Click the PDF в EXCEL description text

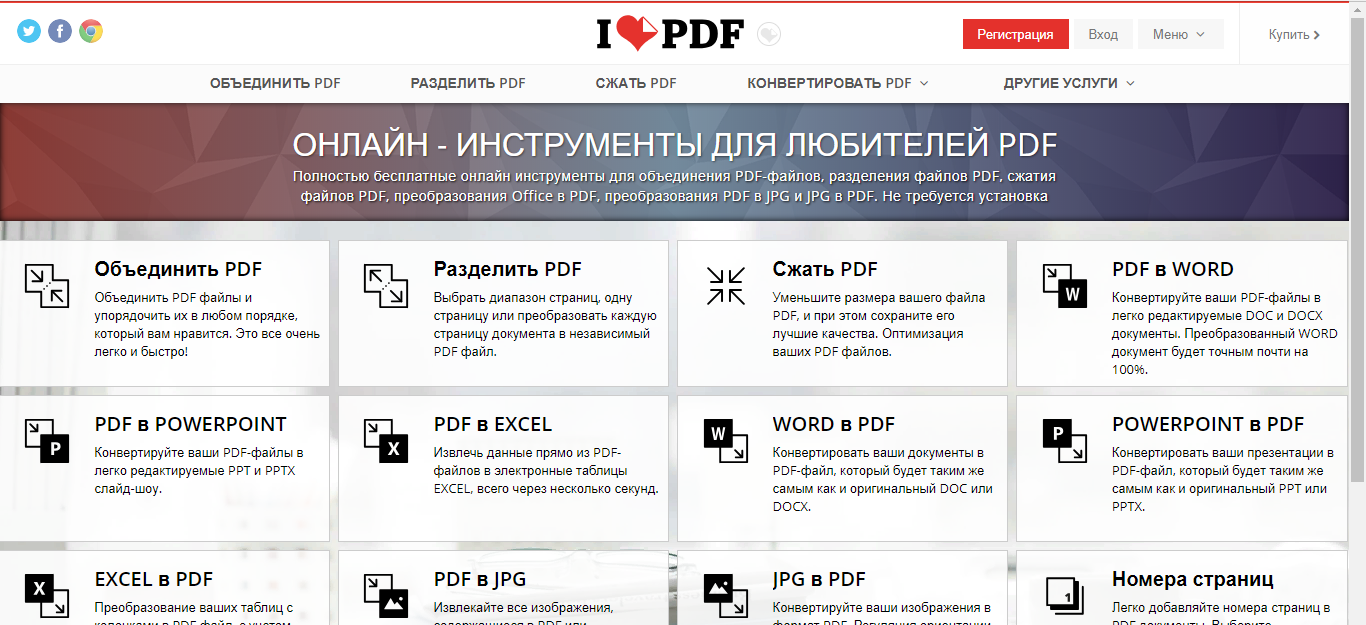pyautogui.click(x=546, y=470)
